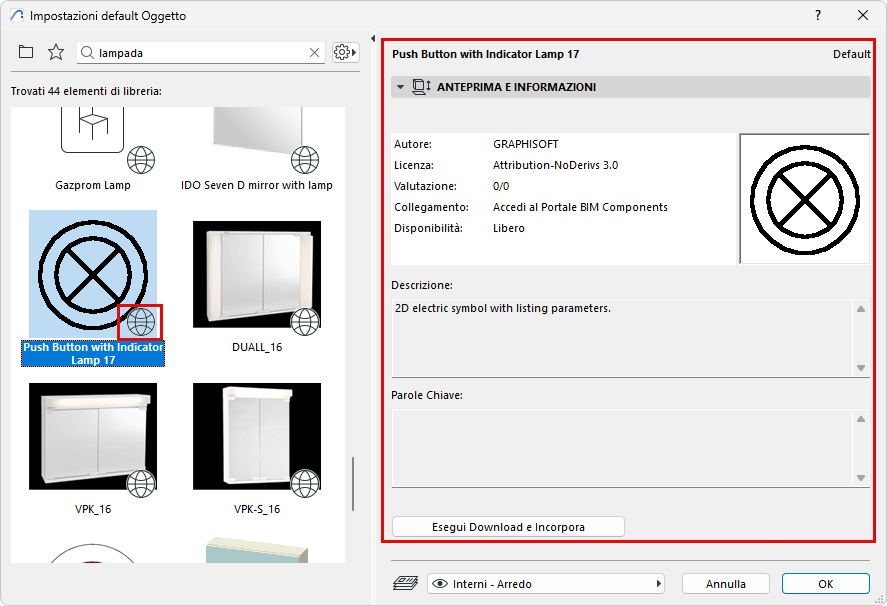The image size is (887, 606).
Task: Select the VPK-S_16 cabinet thumbnail
Action: (257, 436)
